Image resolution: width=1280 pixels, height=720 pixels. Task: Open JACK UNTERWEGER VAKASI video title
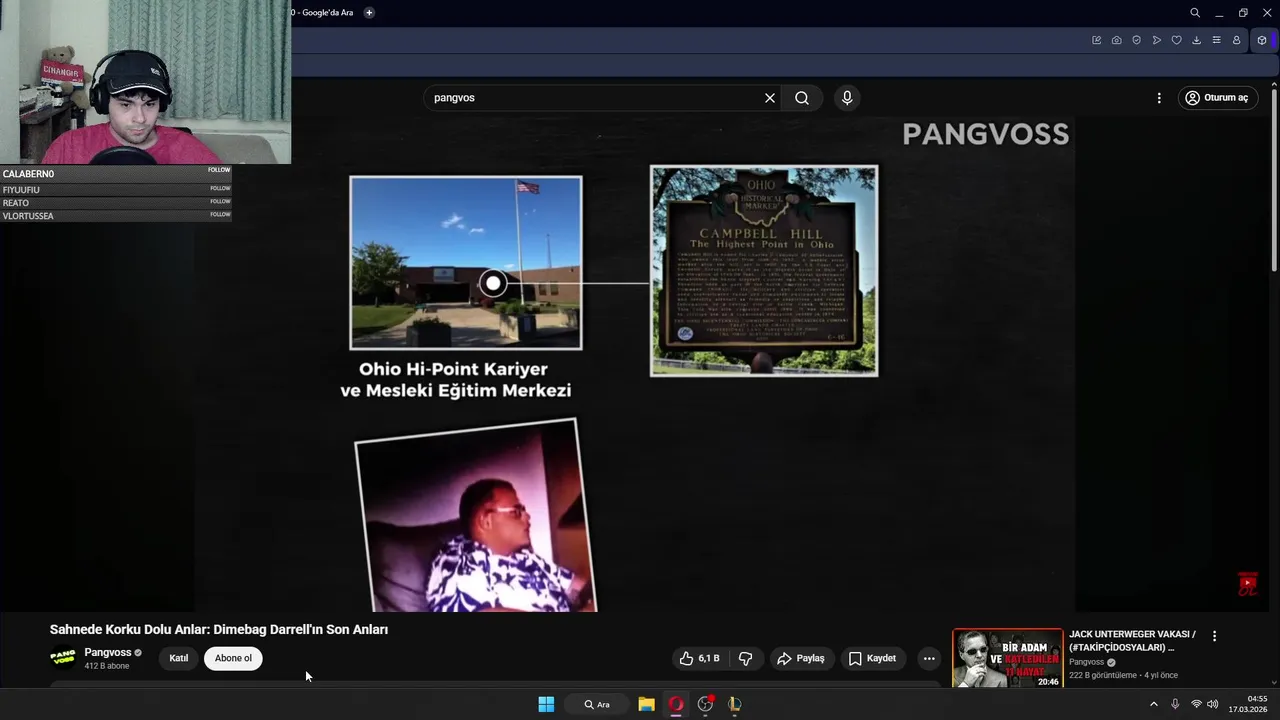click(x=1132, y=641)
